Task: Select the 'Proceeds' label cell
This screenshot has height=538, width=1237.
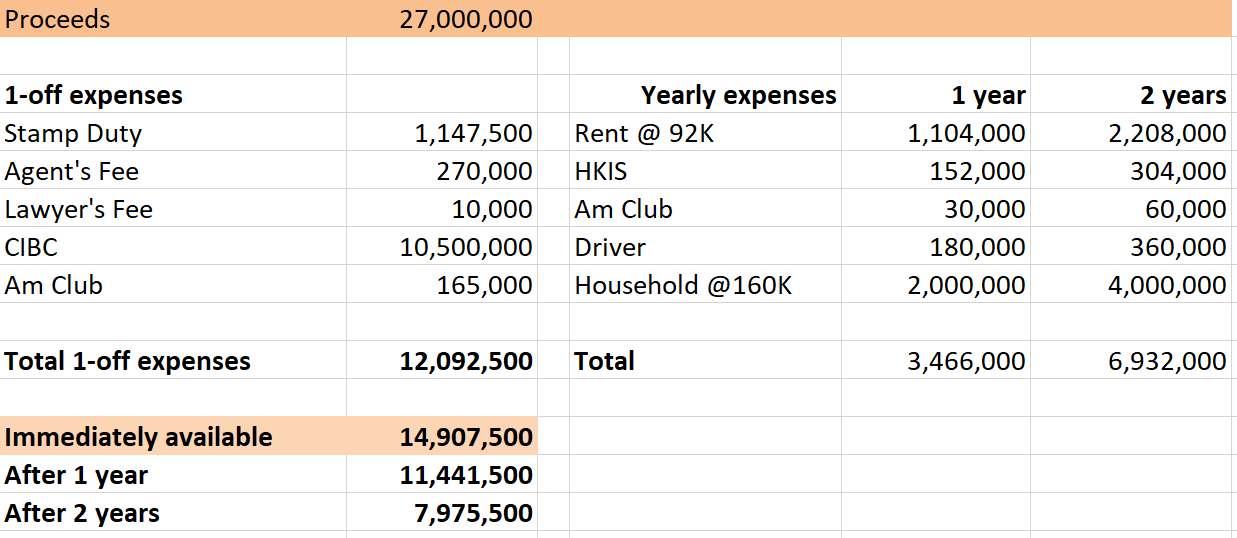Action: click(173, 19)
